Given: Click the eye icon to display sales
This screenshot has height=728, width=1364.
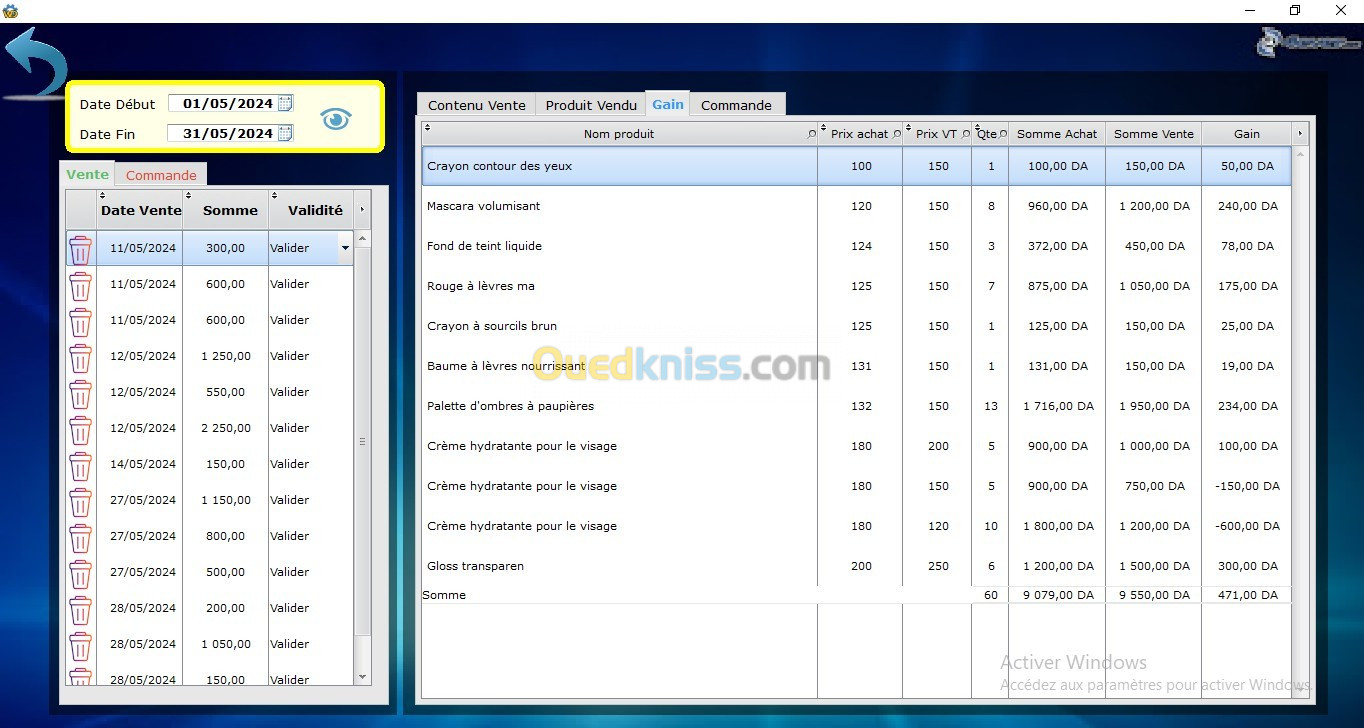Looking at the screenshot, I should pos(336,119).
